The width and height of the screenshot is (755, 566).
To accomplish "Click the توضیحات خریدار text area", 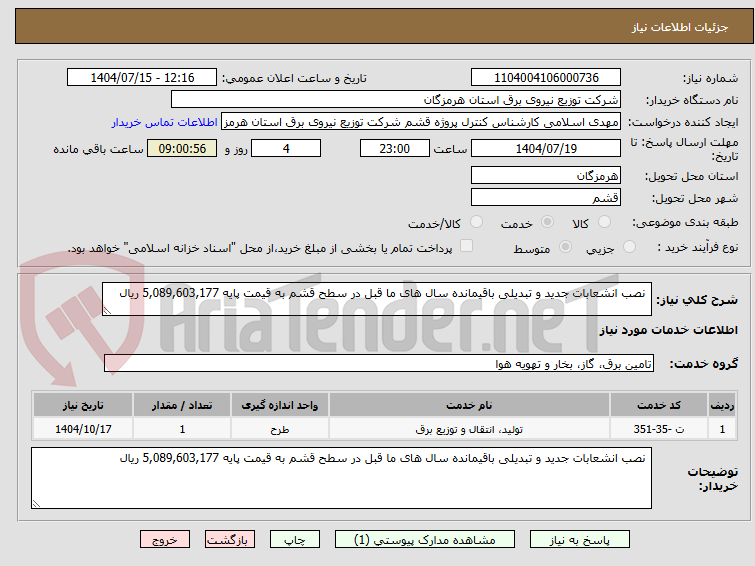I will click(341, 478).
